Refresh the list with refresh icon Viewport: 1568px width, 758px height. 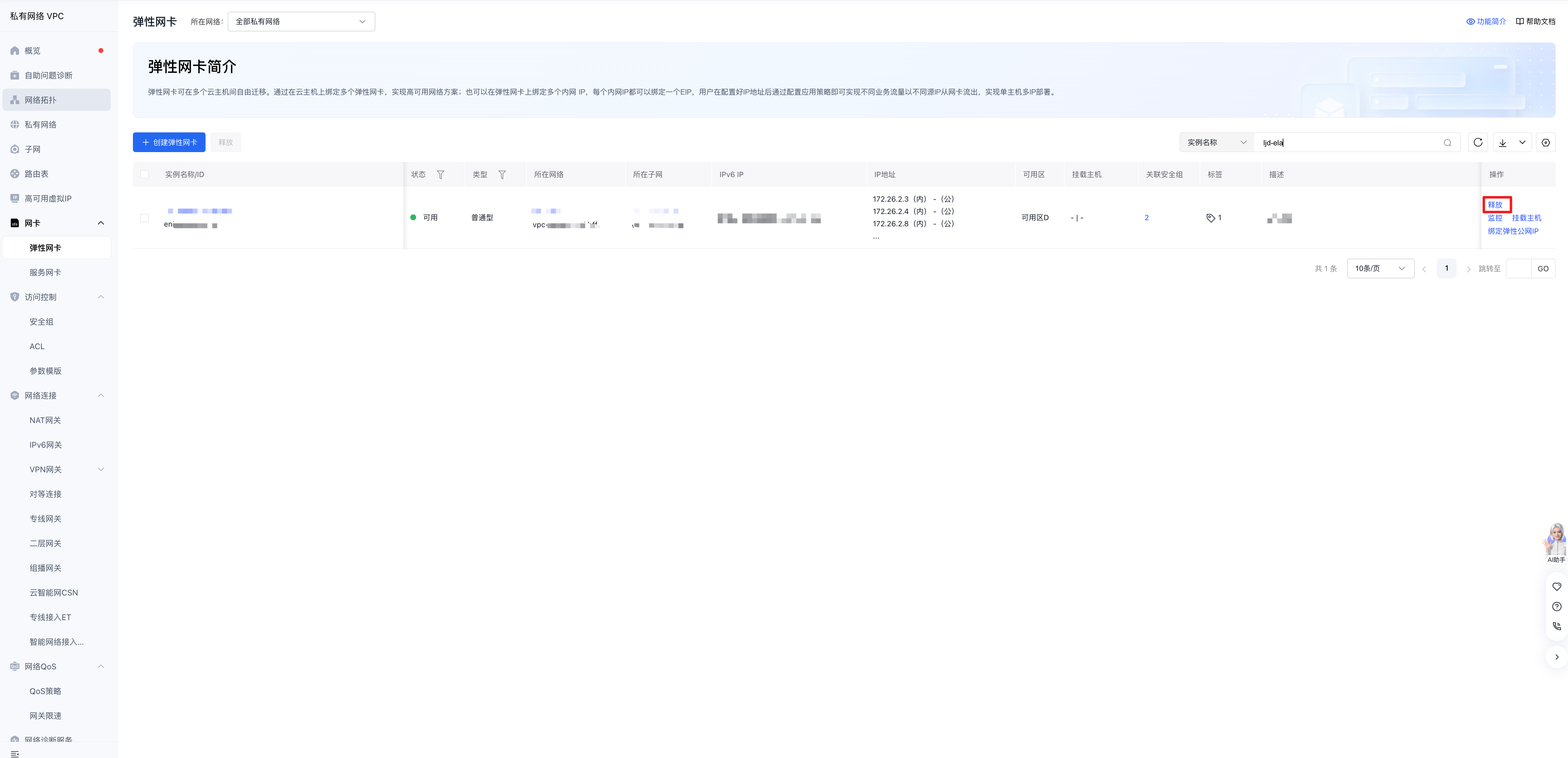click(1478, 143)
